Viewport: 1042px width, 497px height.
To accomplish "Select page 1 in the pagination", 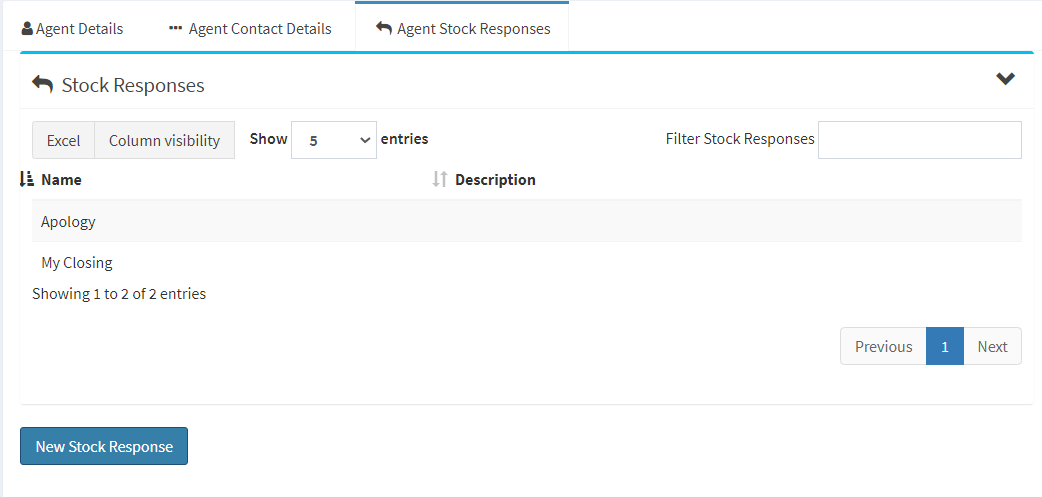I will pyautogui.click(x=944, y=346).
